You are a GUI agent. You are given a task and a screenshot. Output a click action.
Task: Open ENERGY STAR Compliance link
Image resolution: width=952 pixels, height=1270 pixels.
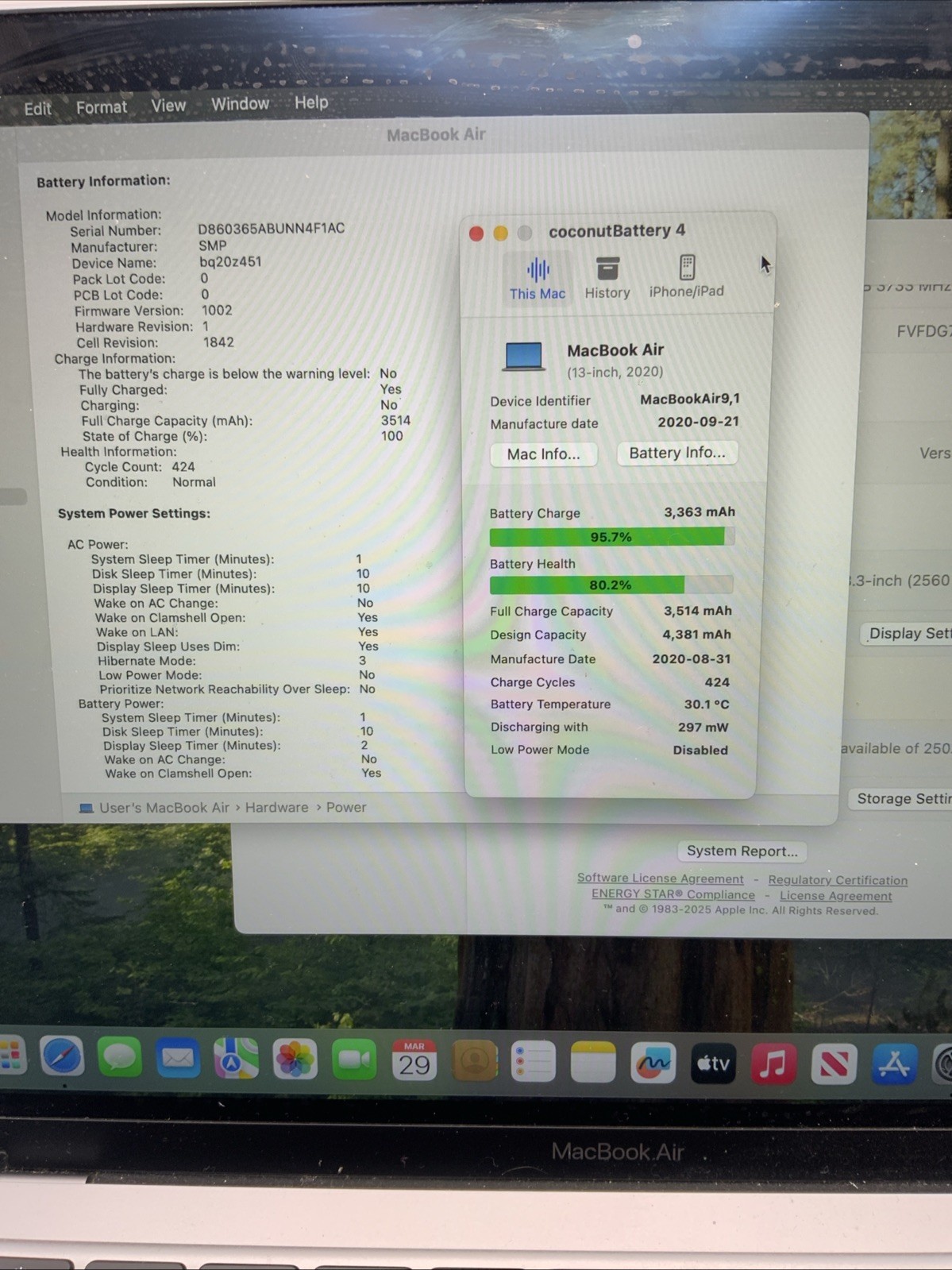coord(673,894)
